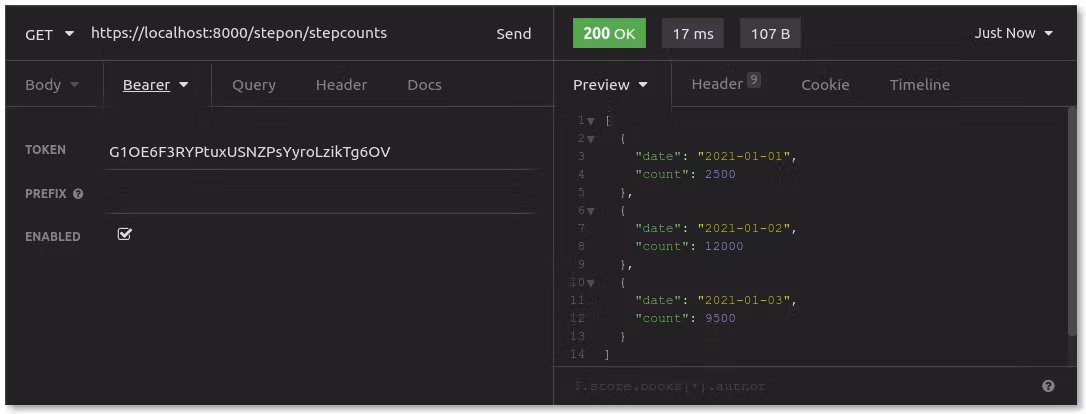Open the Just Now response history dropdown
Screen dimensions: 1086x414
click(x=1014, y=34)
